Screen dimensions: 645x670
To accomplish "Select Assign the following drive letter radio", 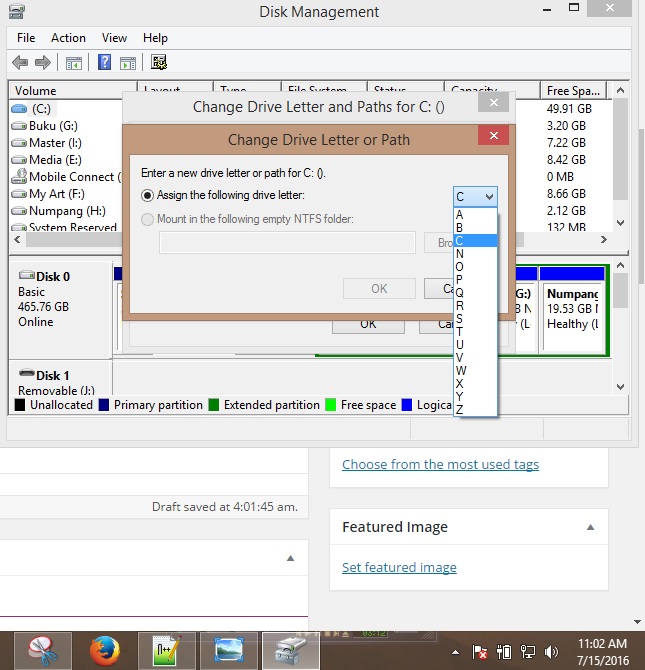I will (x=147, y=196).
